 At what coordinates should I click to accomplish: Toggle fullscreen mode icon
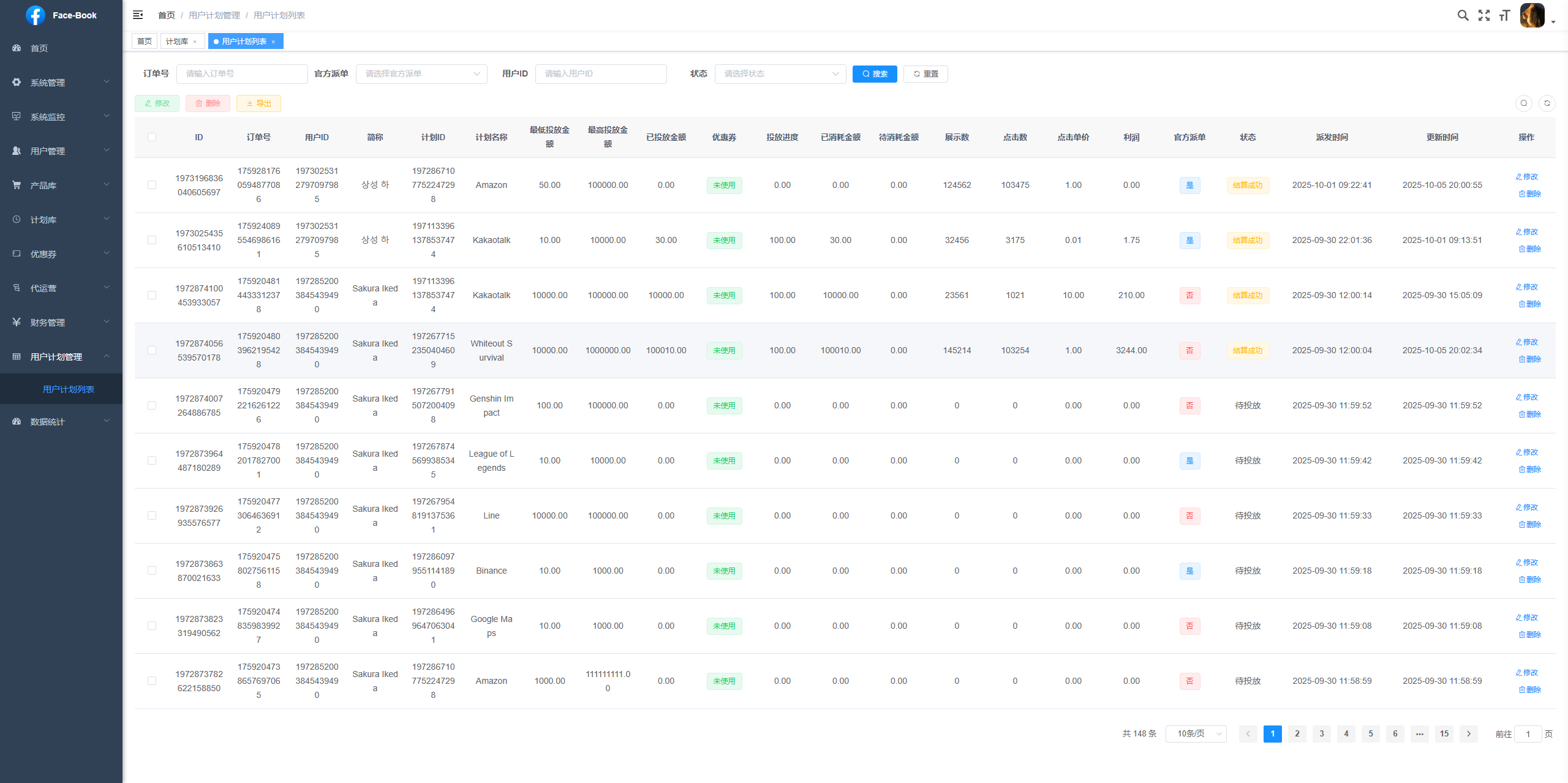(1483, 15)
